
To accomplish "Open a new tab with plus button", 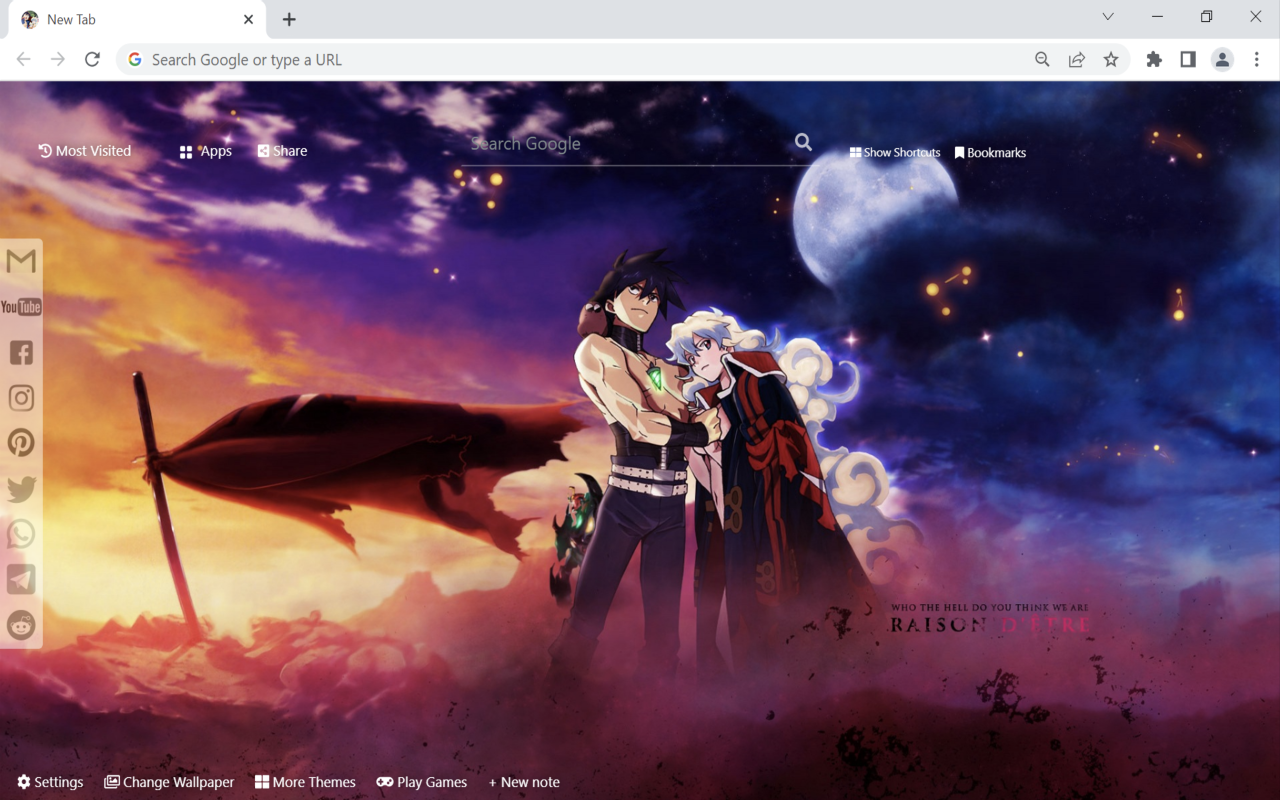I will [289, 19].
